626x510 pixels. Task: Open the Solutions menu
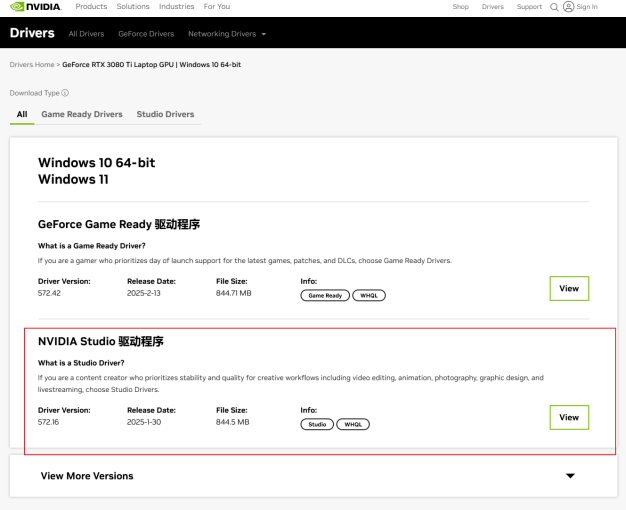pos(133,6)
